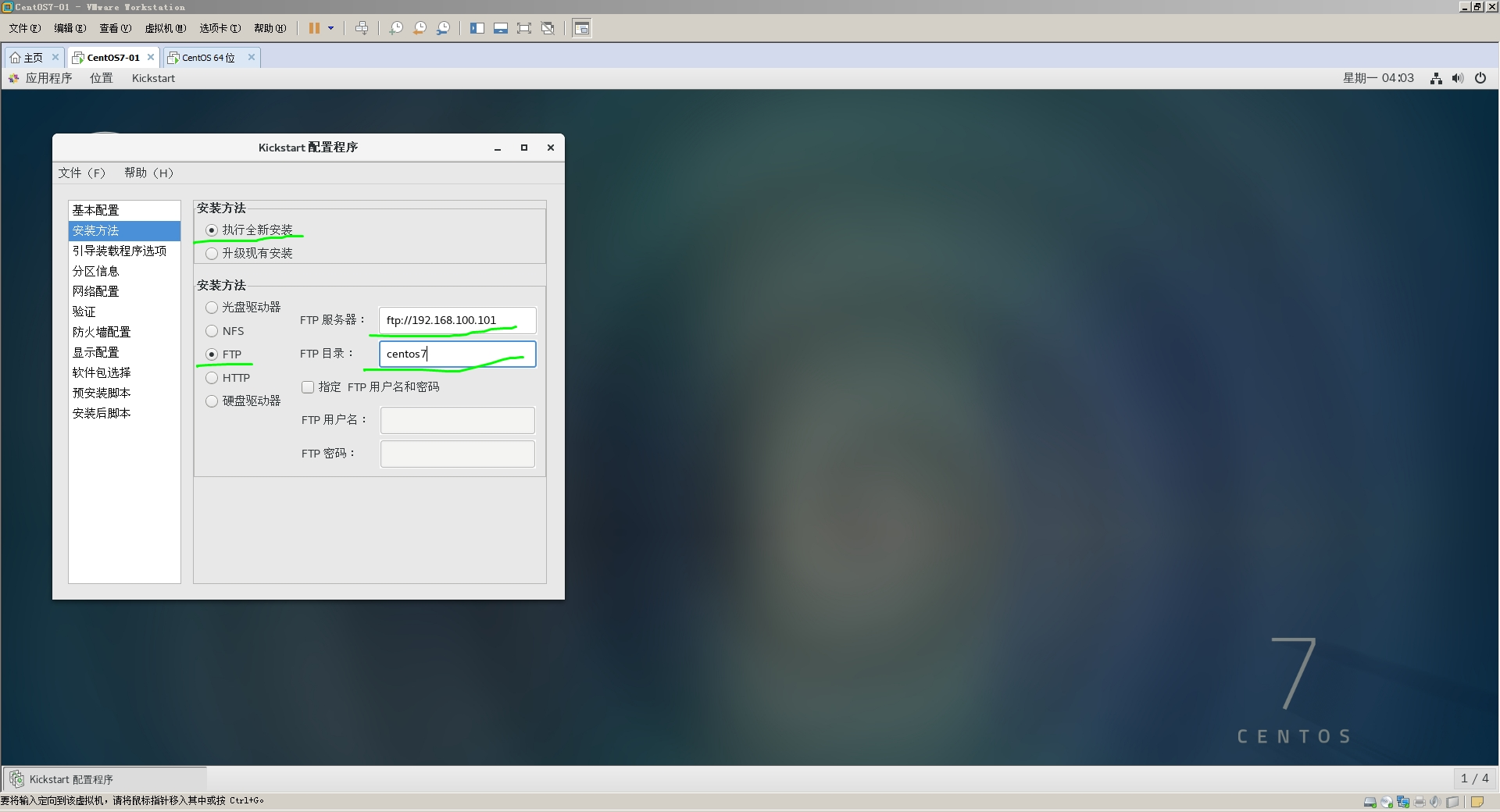Select 网络配置 in the sidebar
Screen dimensions: 1500x812
pyautogui.click(x=124, y=291)
